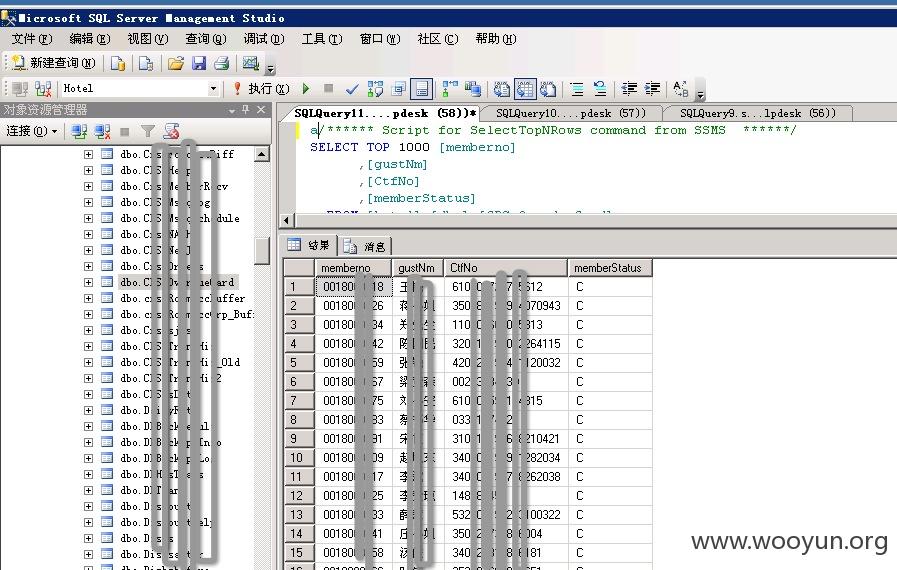Click the Object Explorer Filter funnel icon
Screen dimensions: 897x570
point(148,131)
